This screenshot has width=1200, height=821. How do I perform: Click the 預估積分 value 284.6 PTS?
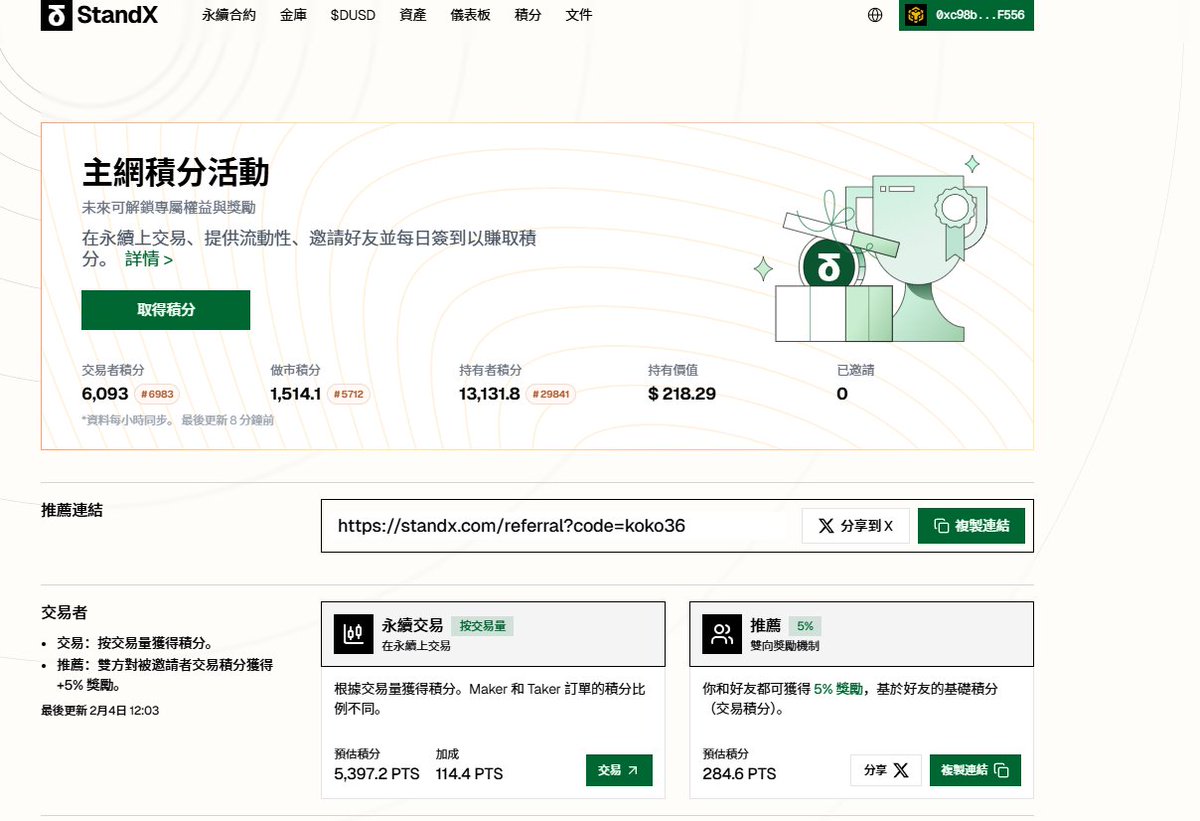(x=739, y=774)
